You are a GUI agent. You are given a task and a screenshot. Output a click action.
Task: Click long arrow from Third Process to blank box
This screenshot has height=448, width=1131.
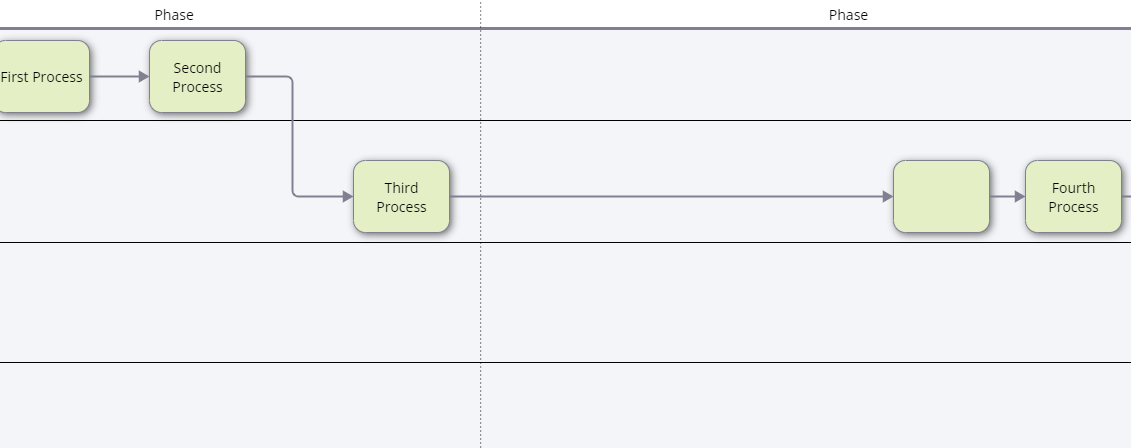coord(670,197)
